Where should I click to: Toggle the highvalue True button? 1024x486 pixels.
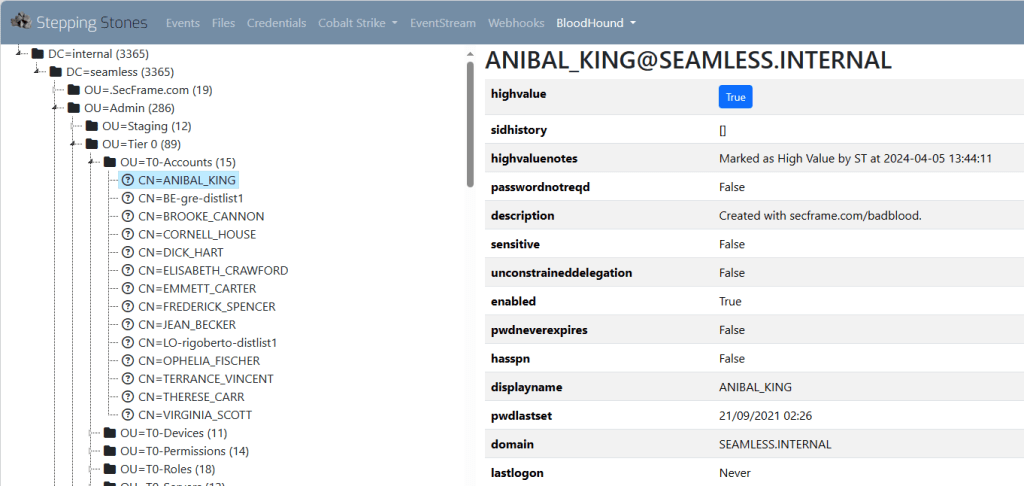(x=735, y=96)
